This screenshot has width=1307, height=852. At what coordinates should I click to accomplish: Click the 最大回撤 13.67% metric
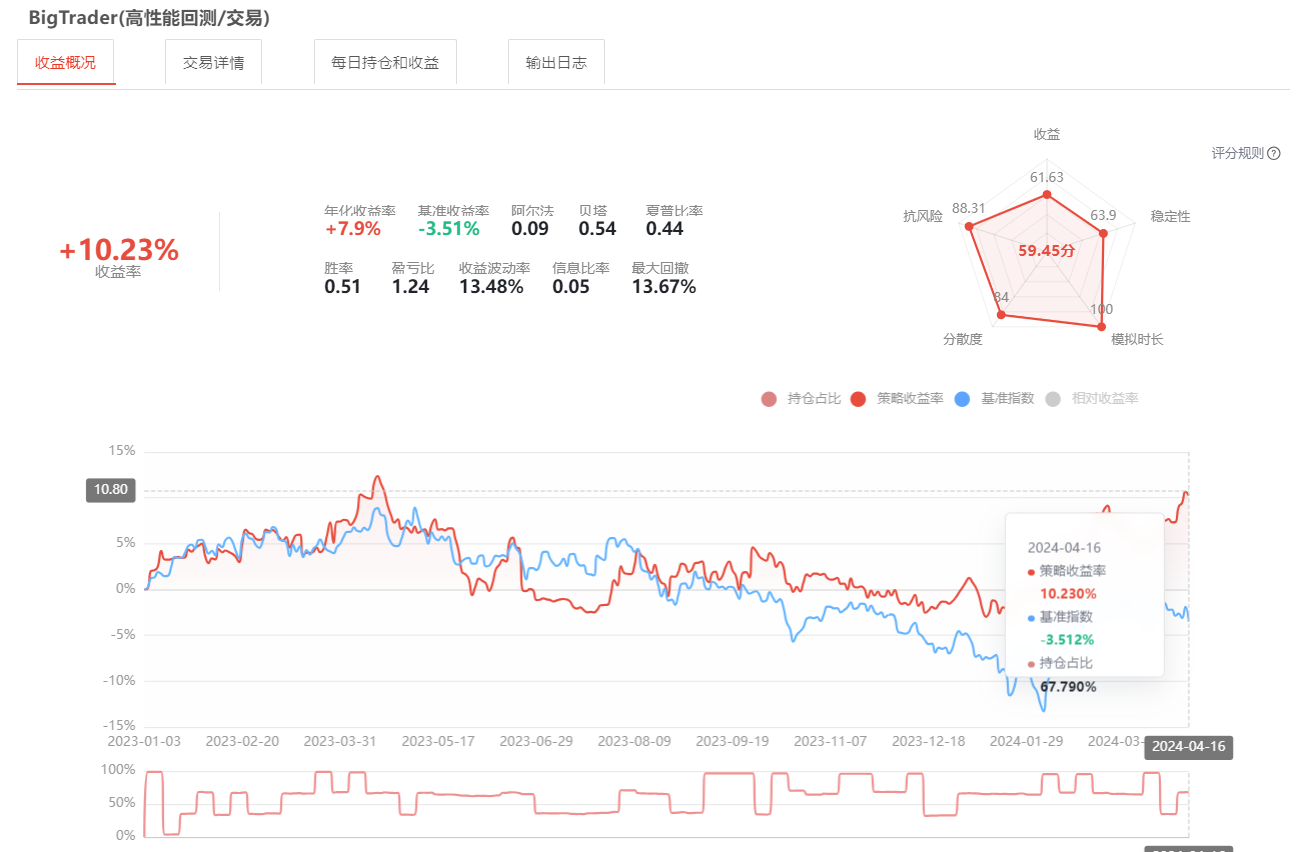(x=663, y=287)
